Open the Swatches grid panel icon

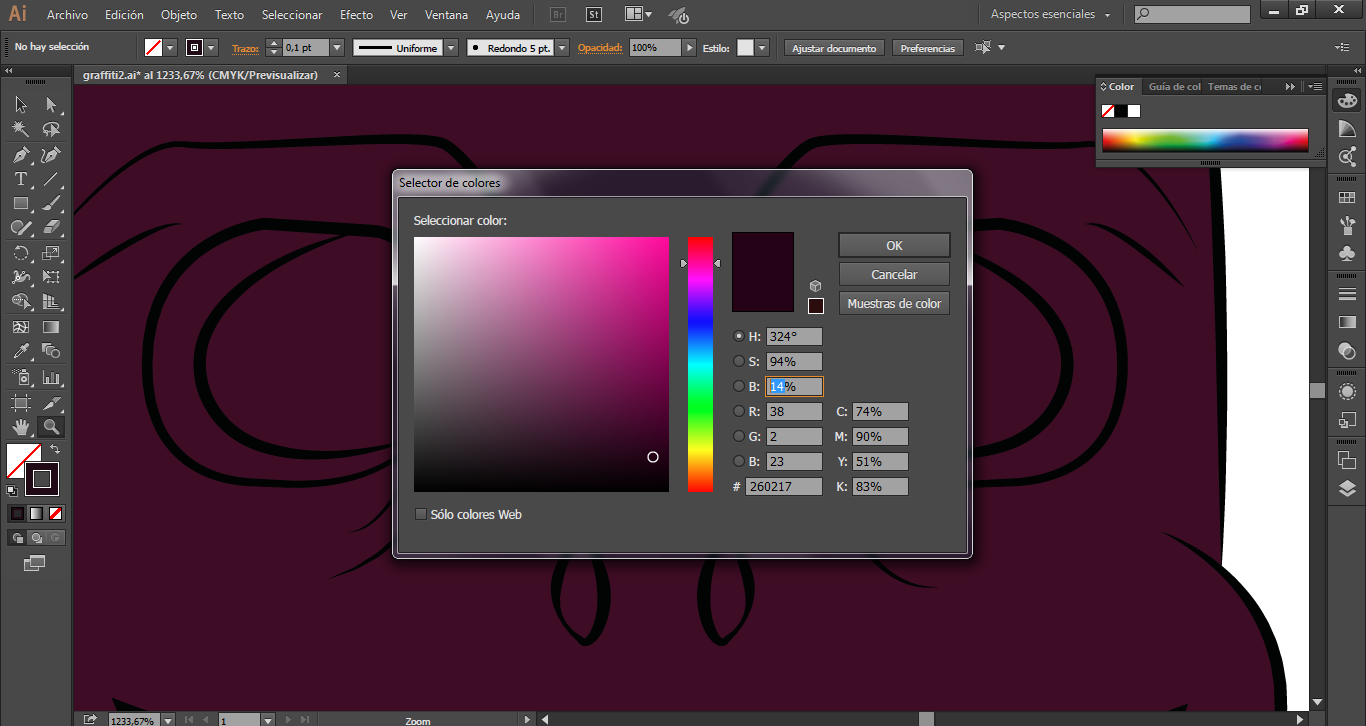tap(1347, 199)
